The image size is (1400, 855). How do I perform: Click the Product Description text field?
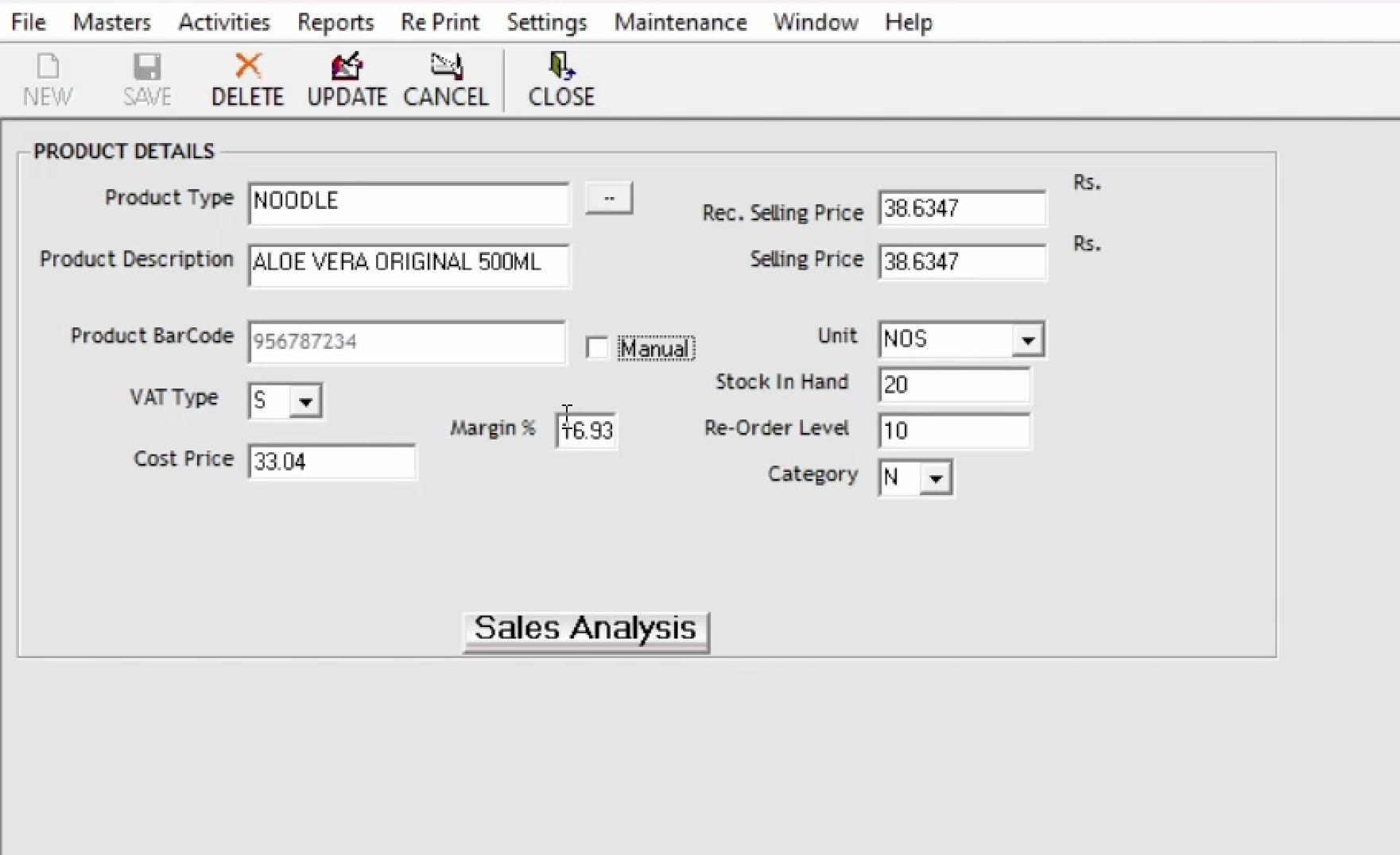tap(409, 265)
